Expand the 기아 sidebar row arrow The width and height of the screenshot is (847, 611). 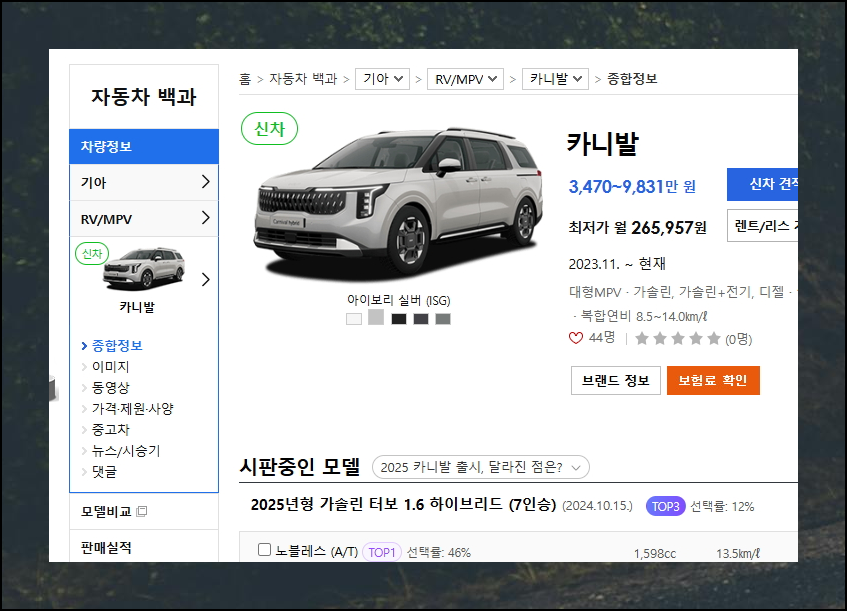tap(205, 182)
